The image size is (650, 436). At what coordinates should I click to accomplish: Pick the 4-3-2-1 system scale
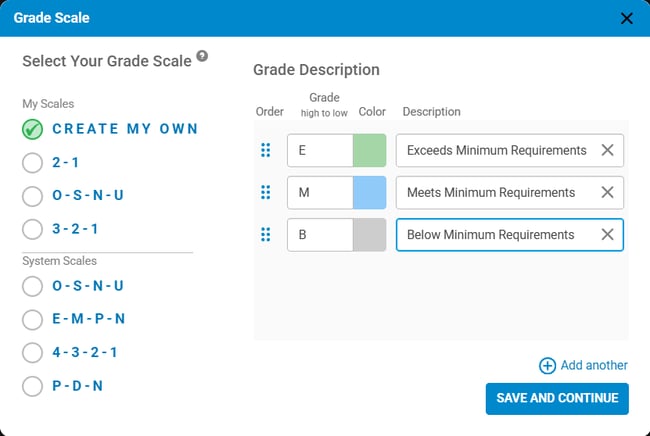coord(32,352)
